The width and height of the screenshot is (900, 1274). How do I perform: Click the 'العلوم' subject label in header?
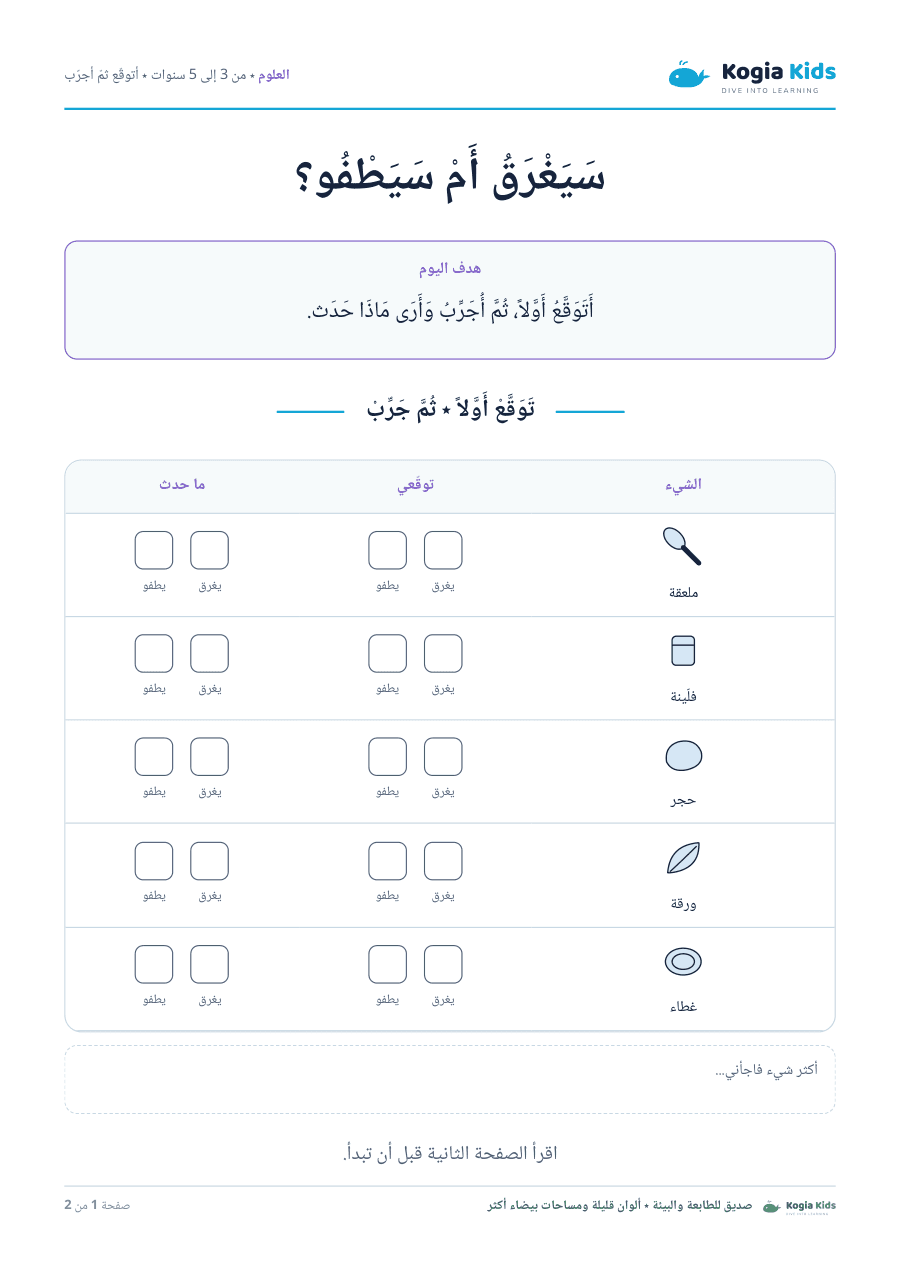274,75
